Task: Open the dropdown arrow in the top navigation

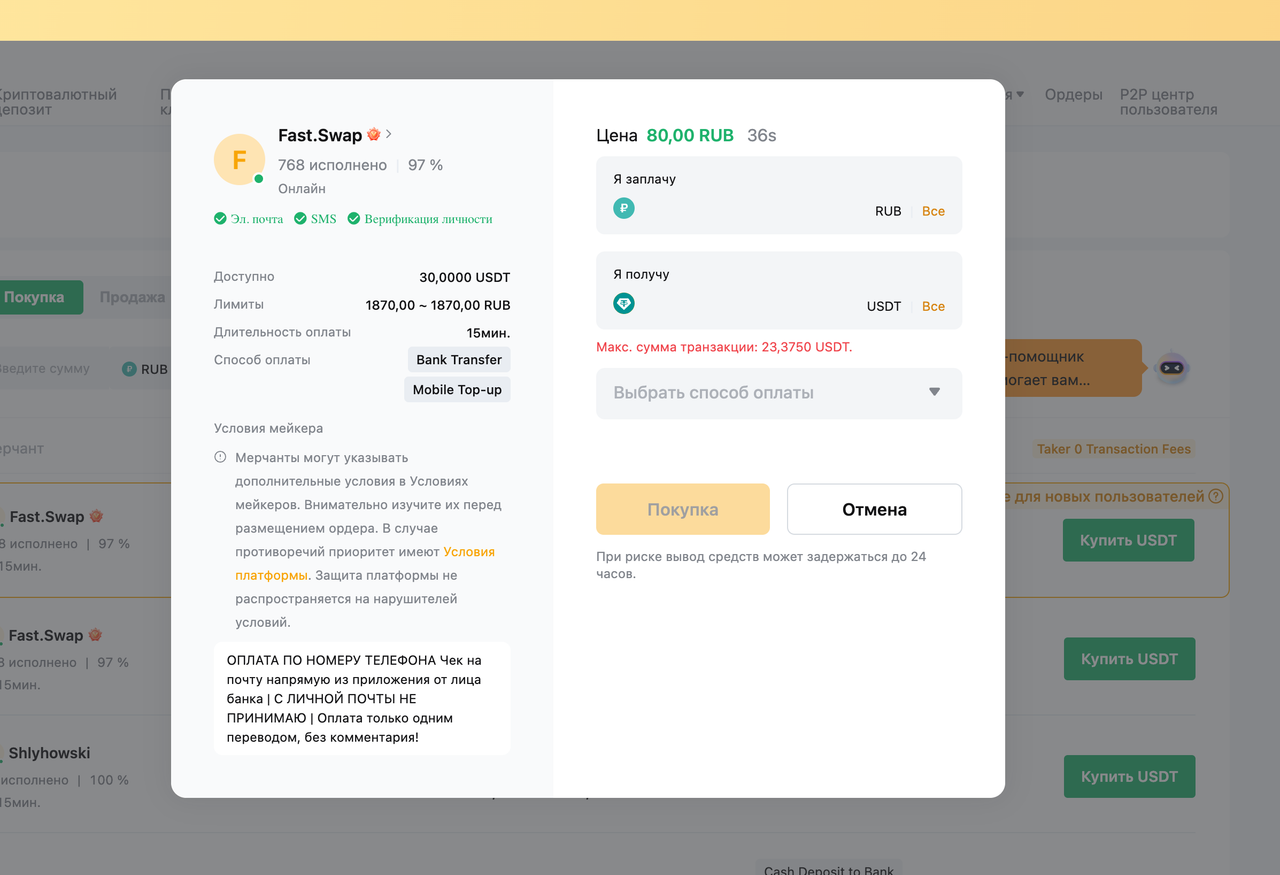Action: (x=1021, y=93)
